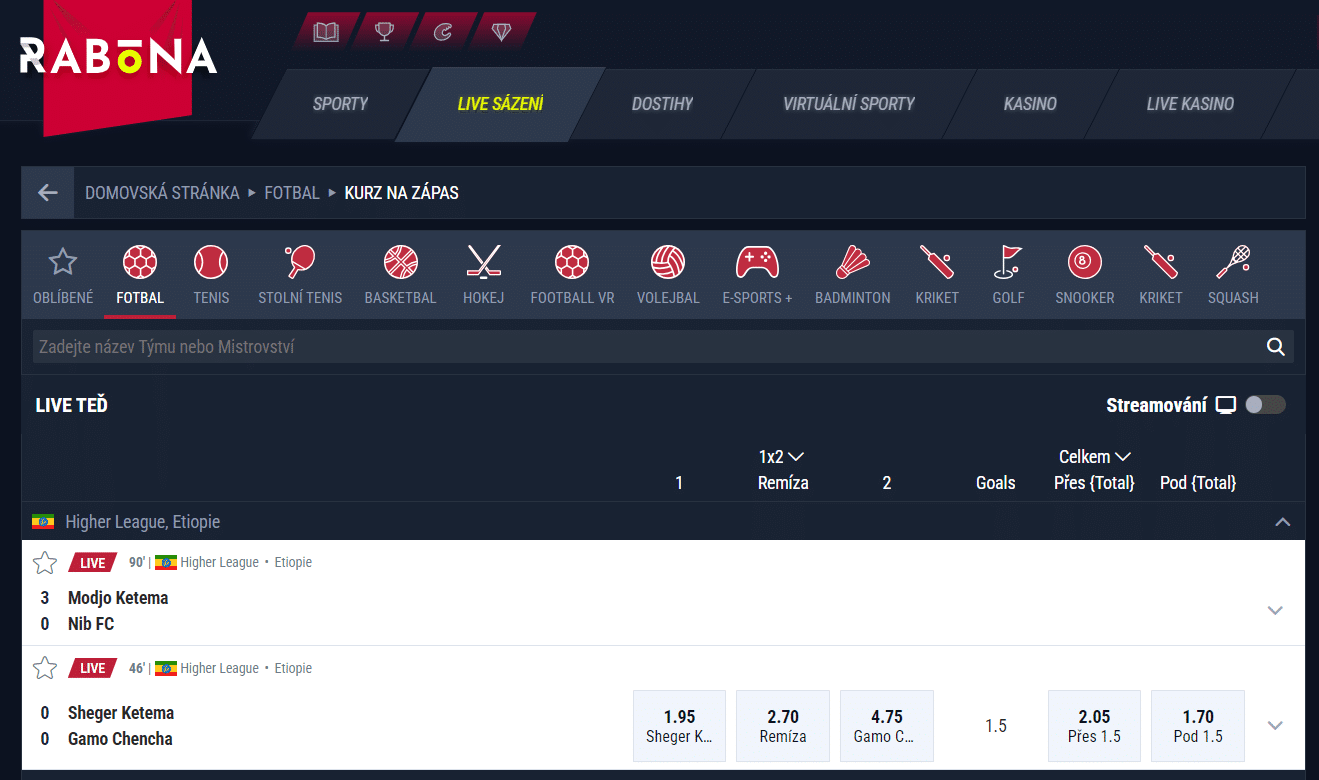Click the team or championship search field
The width and height of the screenshot is (1319, 780).
click(663, 347)
